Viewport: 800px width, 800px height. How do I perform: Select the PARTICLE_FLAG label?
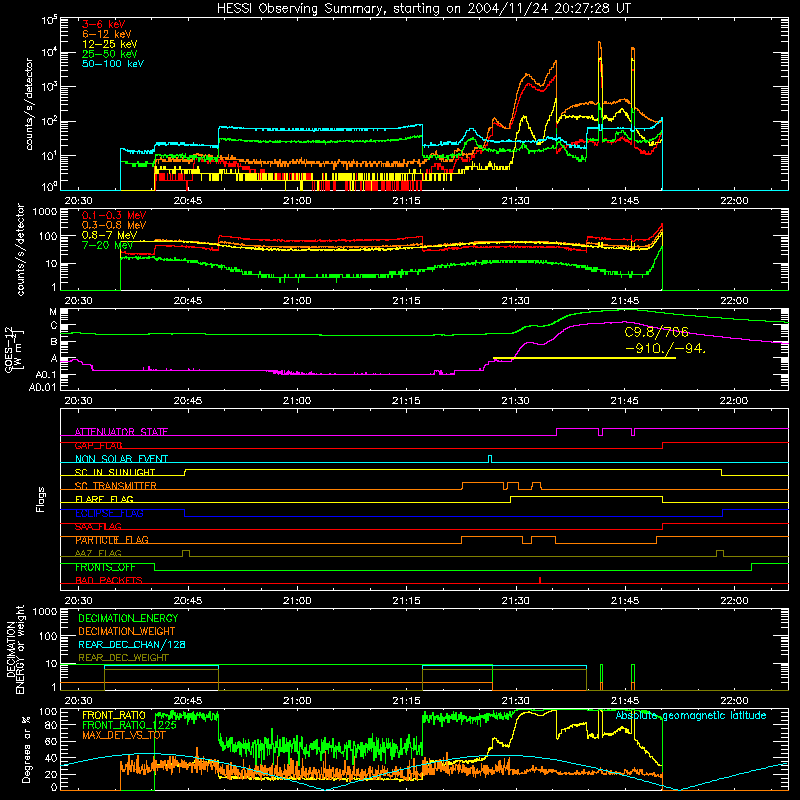pyautogui.click(x=112, y=540)
